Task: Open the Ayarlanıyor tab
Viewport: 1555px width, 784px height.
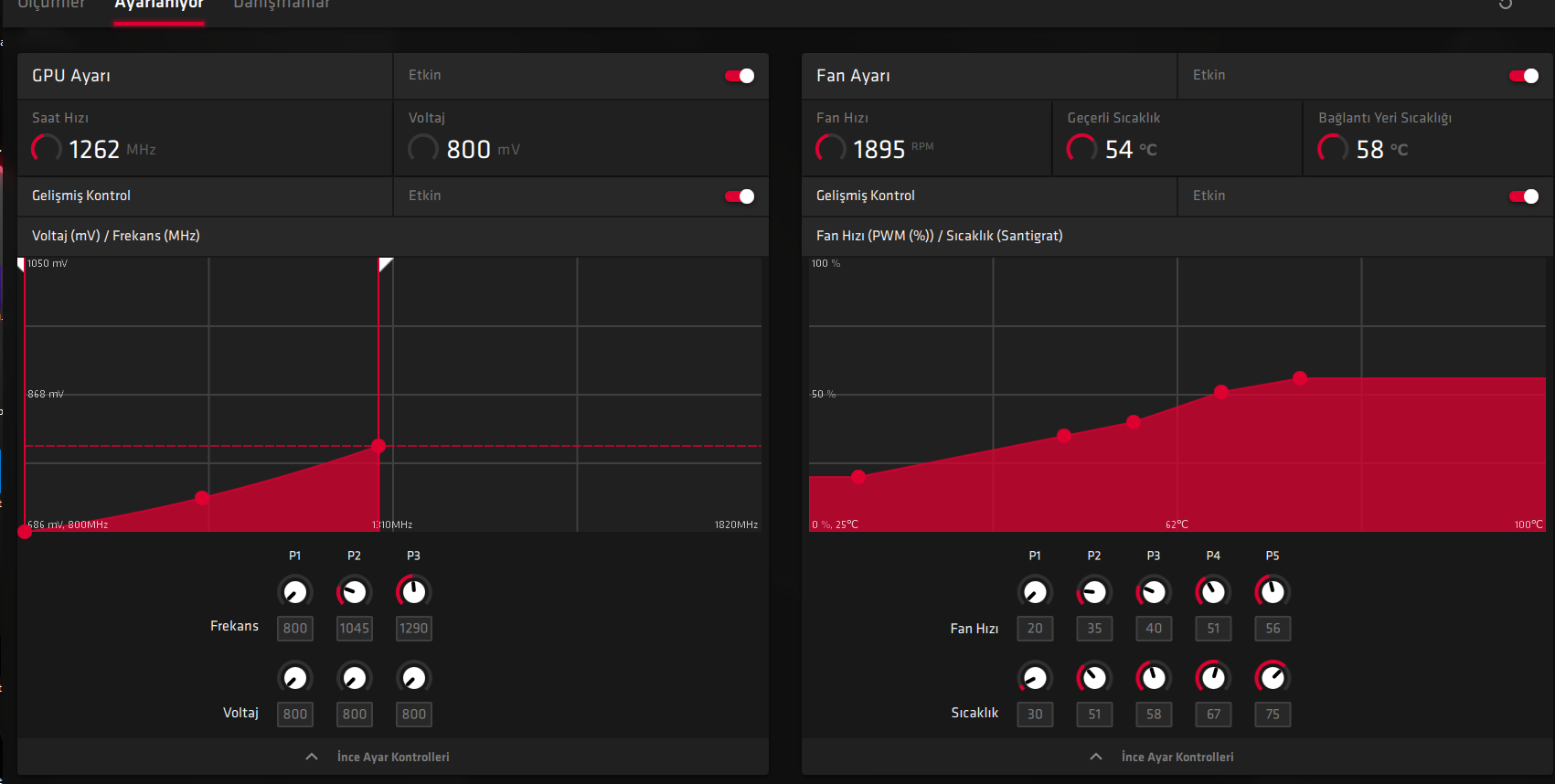Action: [159, 5]
